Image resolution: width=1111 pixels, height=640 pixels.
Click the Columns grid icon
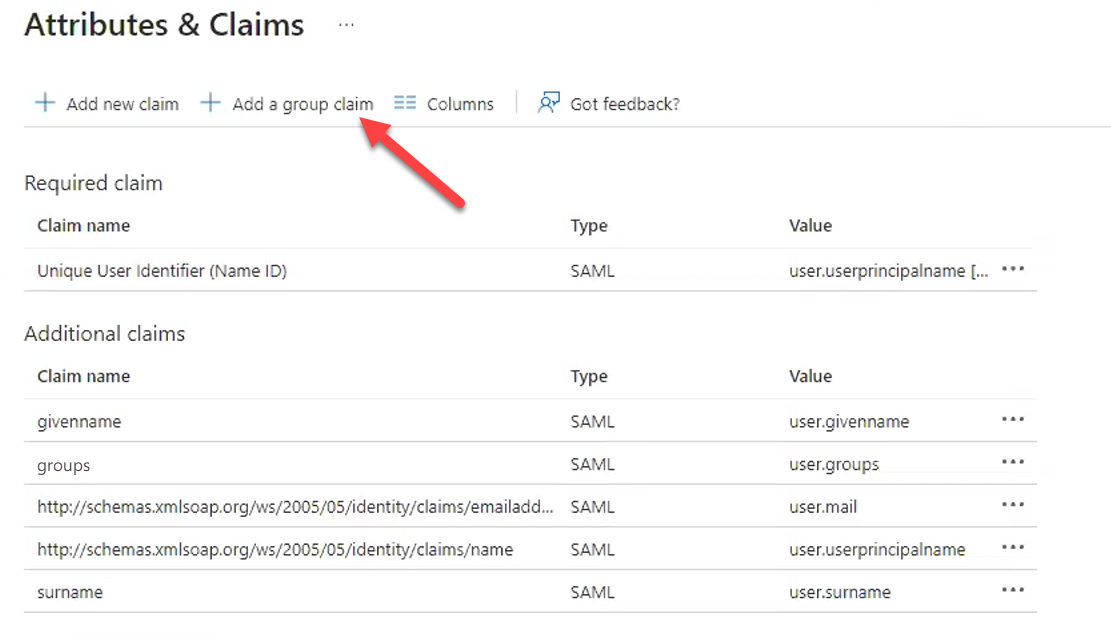pos(405,103)
